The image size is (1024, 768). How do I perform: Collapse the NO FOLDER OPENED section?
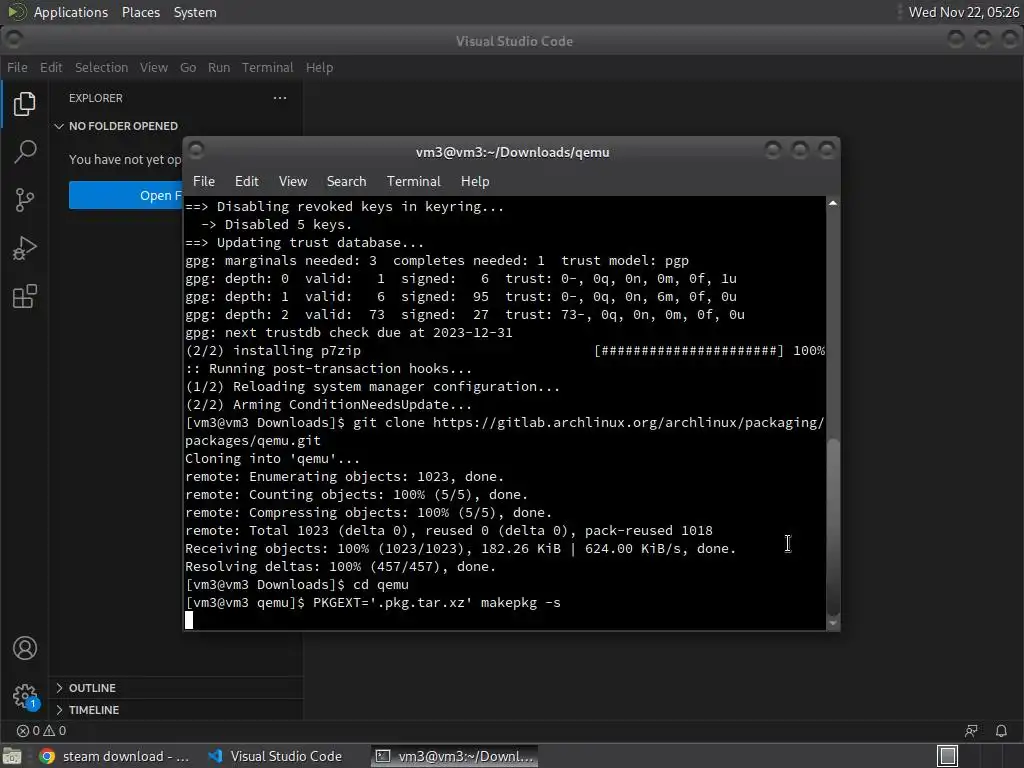click(x=116, y=126)
